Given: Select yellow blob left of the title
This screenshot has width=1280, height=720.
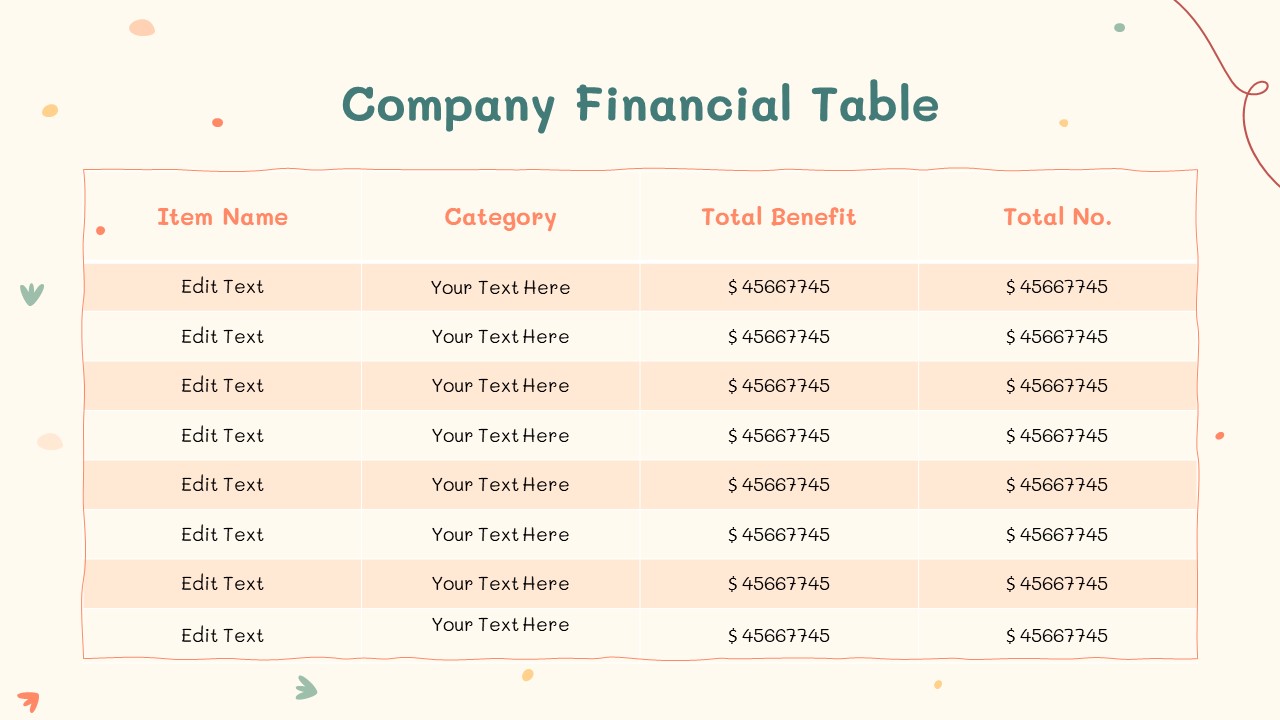Looking at the screenshot, I should (50, 111).
